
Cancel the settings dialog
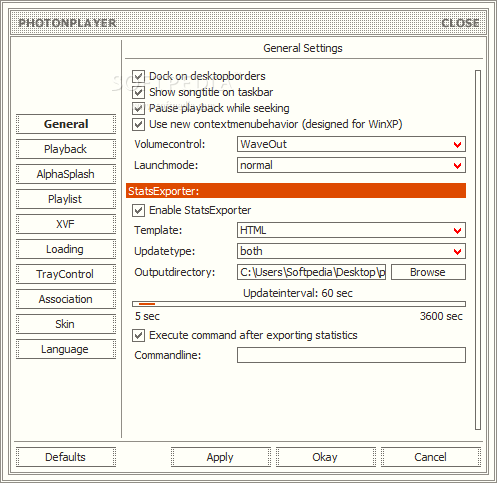click(x=431, y=457)
